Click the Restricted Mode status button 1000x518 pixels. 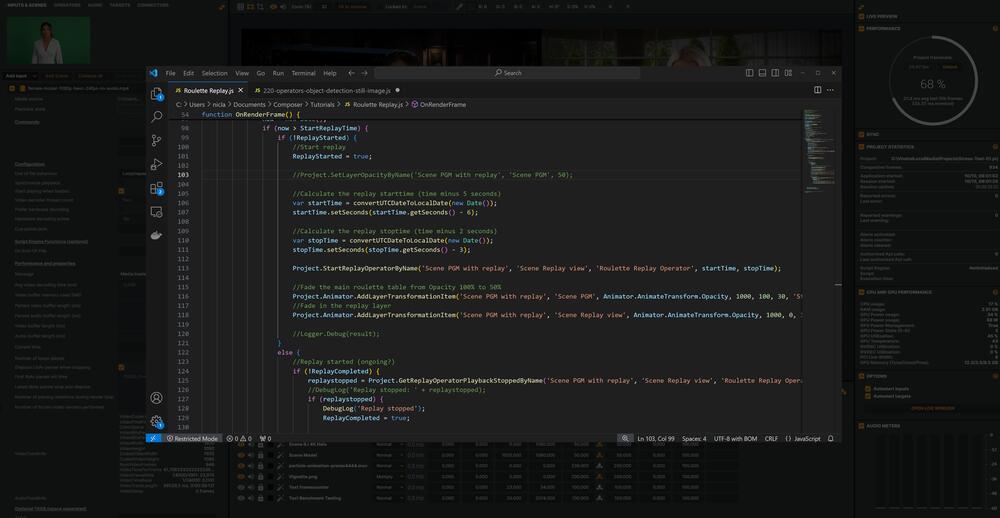(193, 438)
